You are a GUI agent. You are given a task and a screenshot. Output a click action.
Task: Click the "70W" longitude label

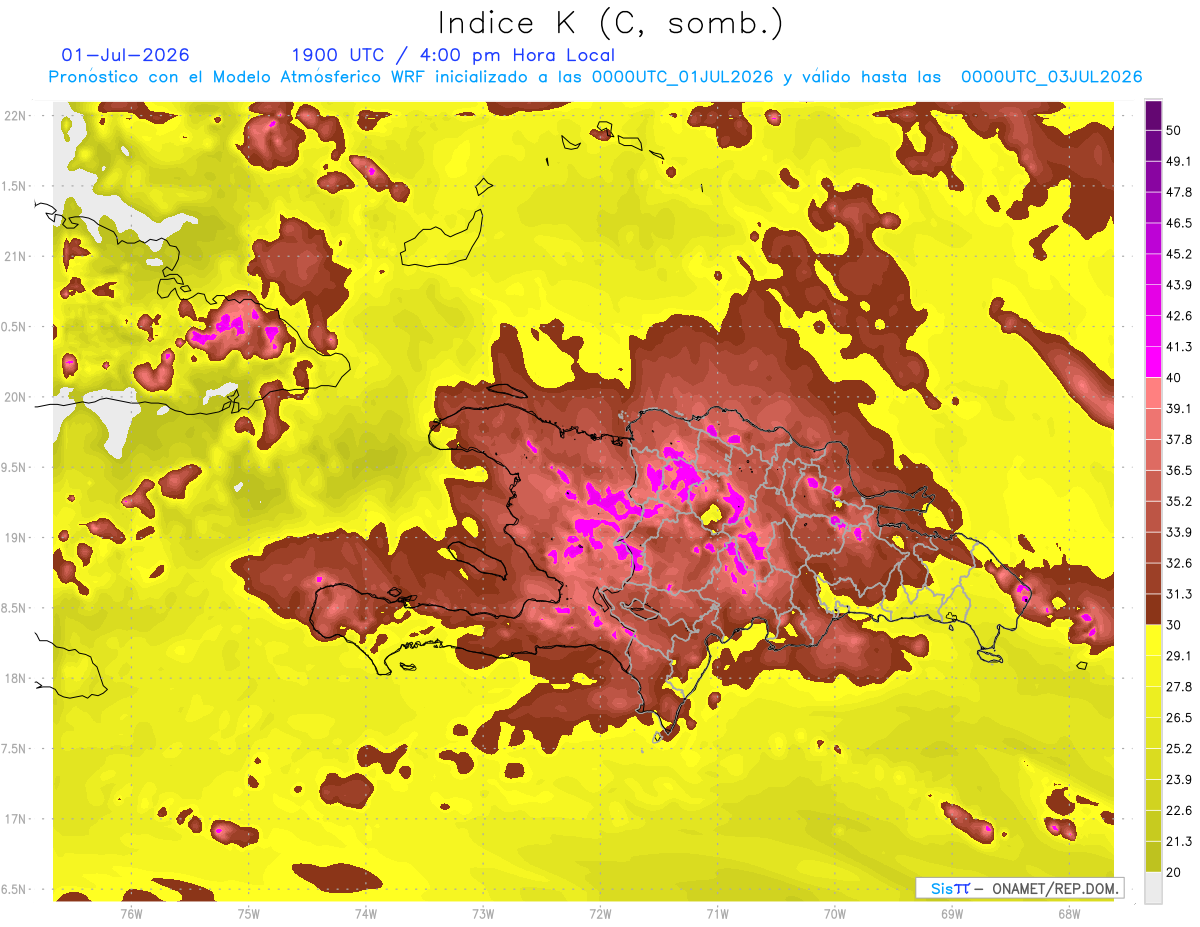(835, 914)
